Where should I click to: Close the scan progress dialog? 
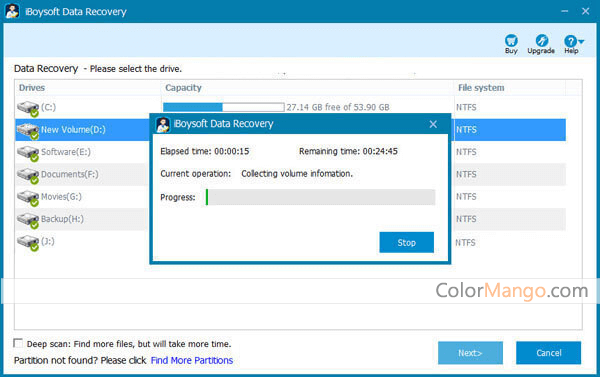[x=433, y=124]
